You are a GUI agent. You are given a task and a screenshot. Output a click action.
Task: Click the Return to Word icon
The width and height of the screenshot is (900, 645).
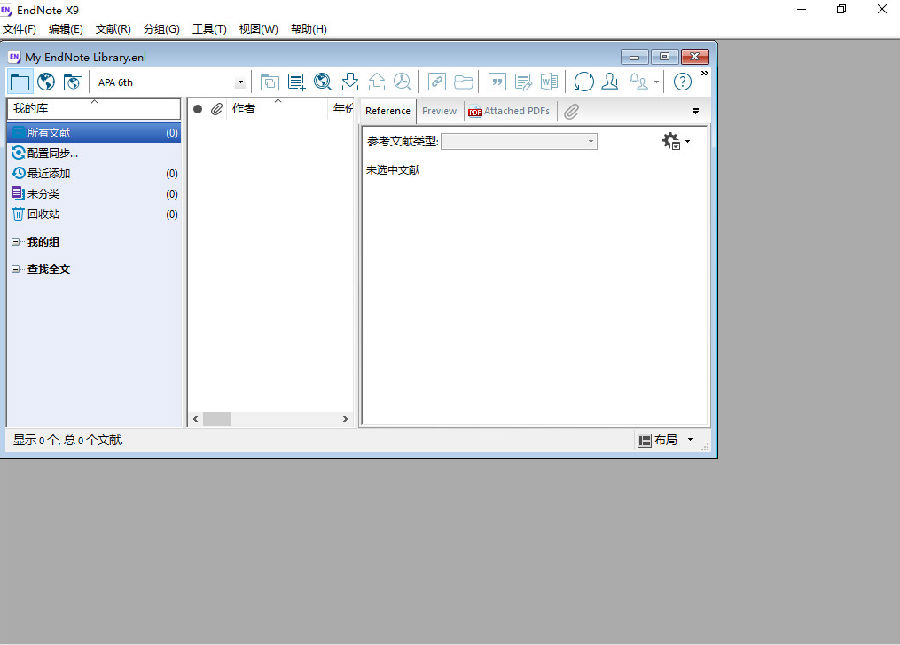click(549, 82)
